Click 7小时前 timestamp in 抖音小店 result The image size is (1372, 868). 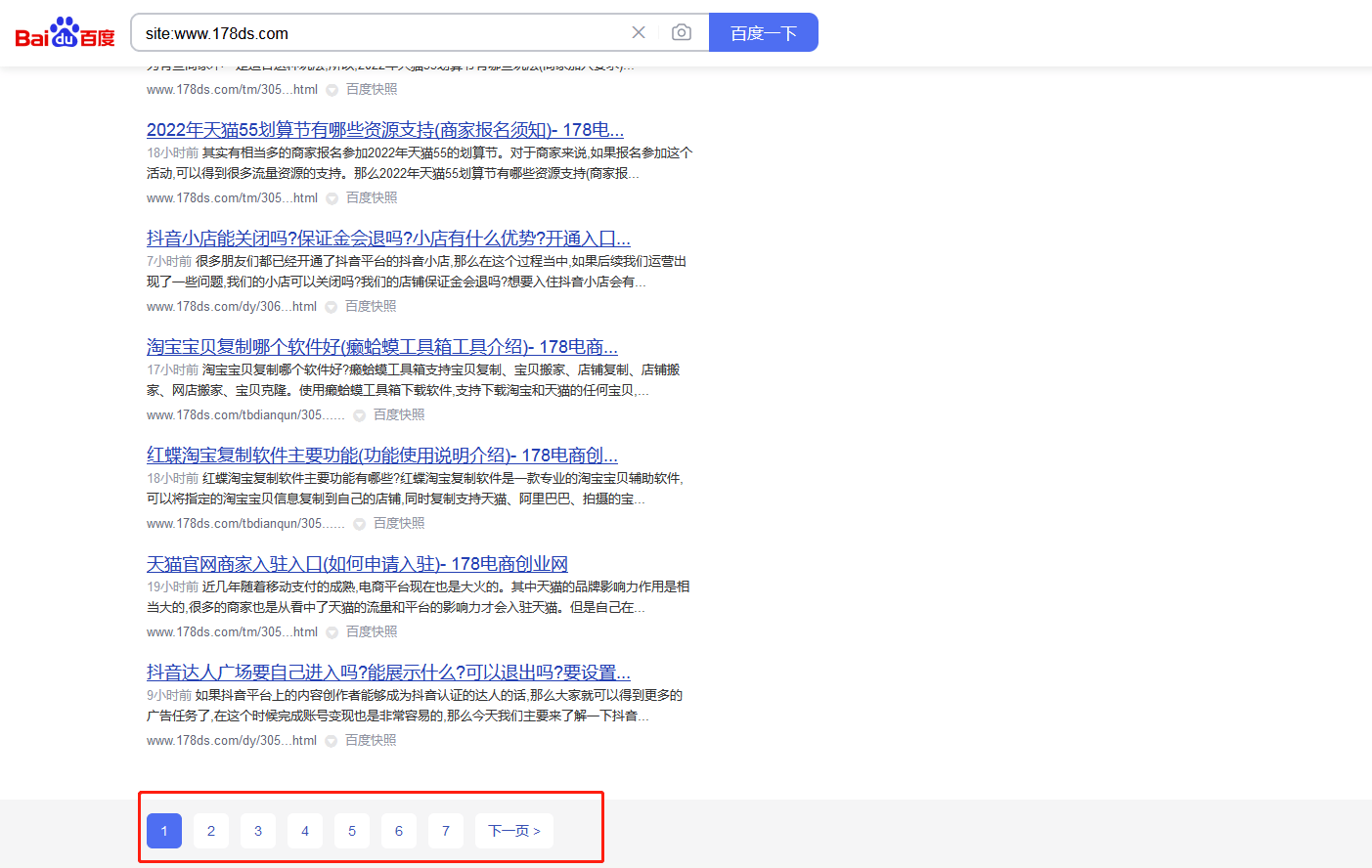169,261
